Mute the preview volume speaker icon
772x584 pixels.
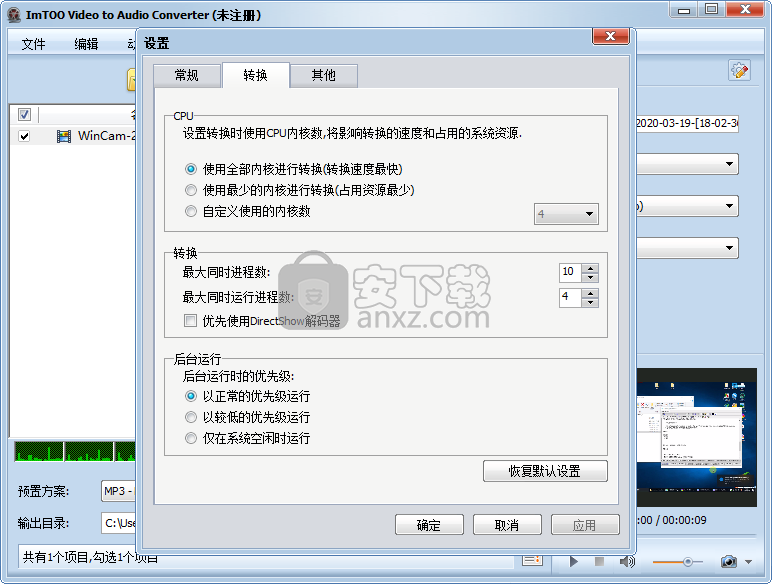(627, 561)
